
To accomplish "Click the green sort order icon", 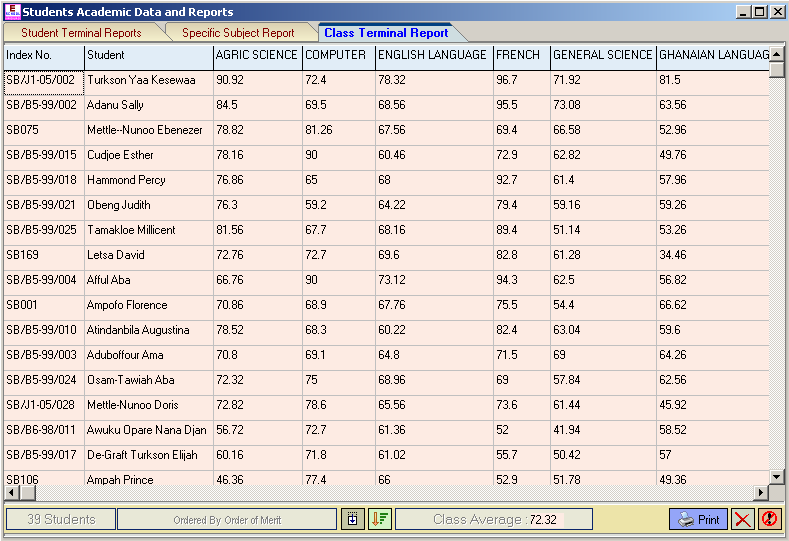I will click(380, 519).
